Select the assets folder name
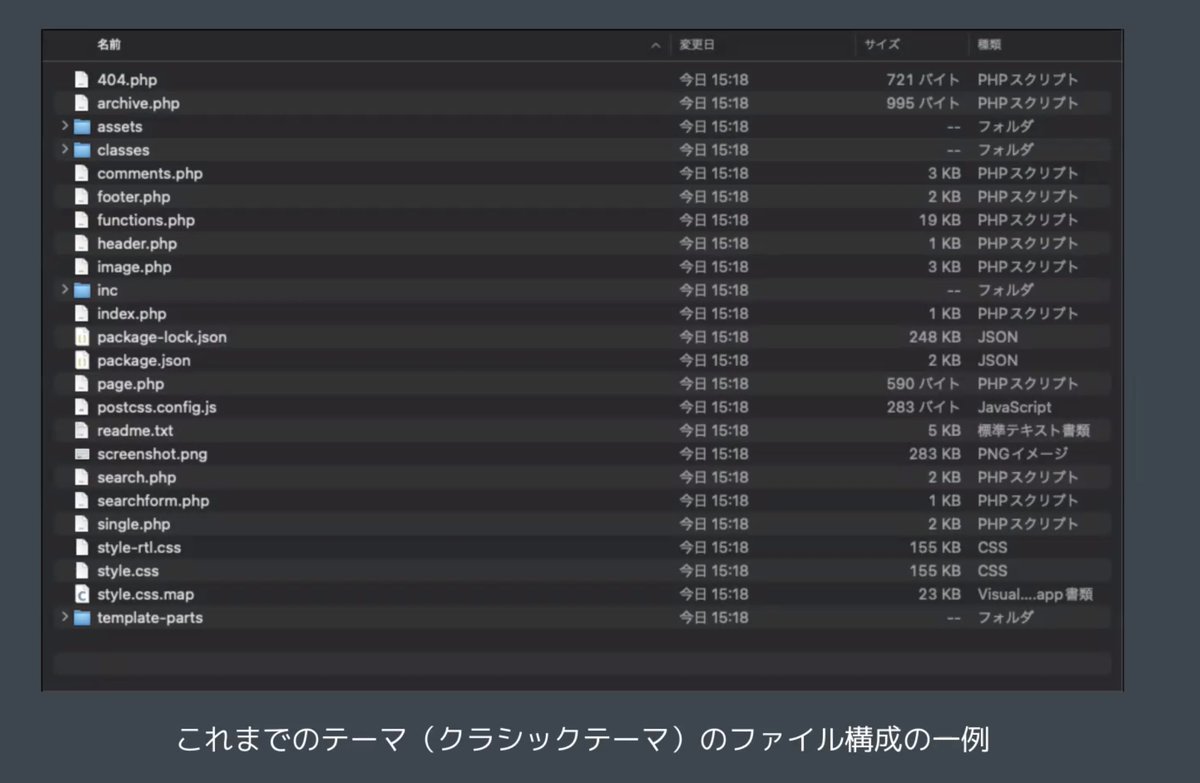The height and width of the screenshot is (783, 1200). pyautogui.click(x=120, y=127)
